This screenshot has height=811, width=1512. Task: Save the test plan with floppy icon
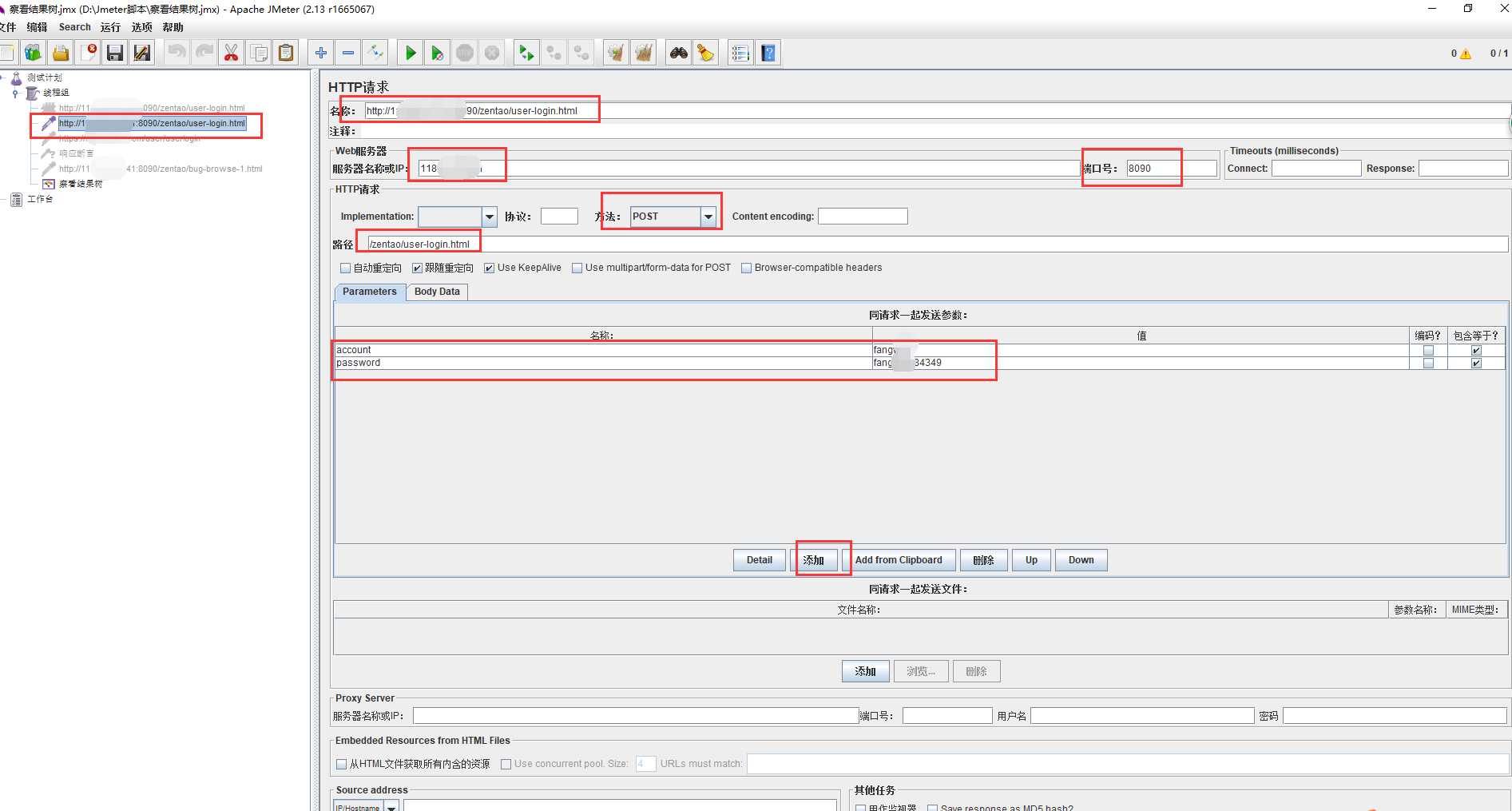point(115,54)
